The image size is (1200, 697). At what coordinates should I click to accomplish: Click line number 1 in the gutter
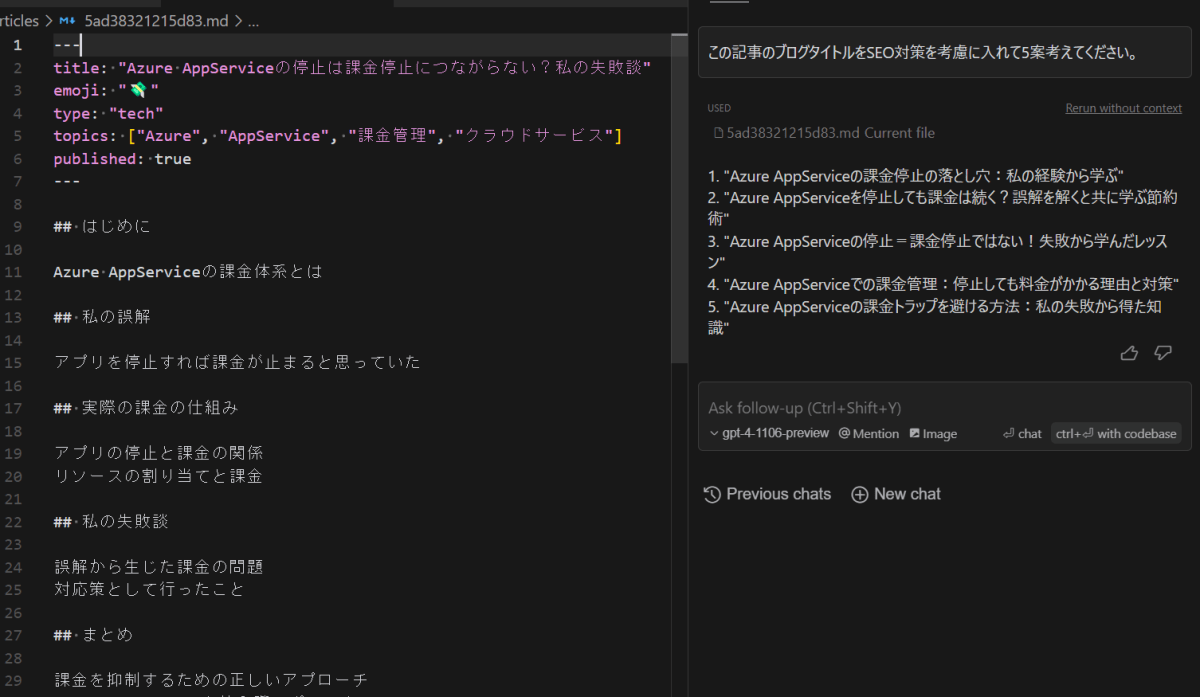17,45
